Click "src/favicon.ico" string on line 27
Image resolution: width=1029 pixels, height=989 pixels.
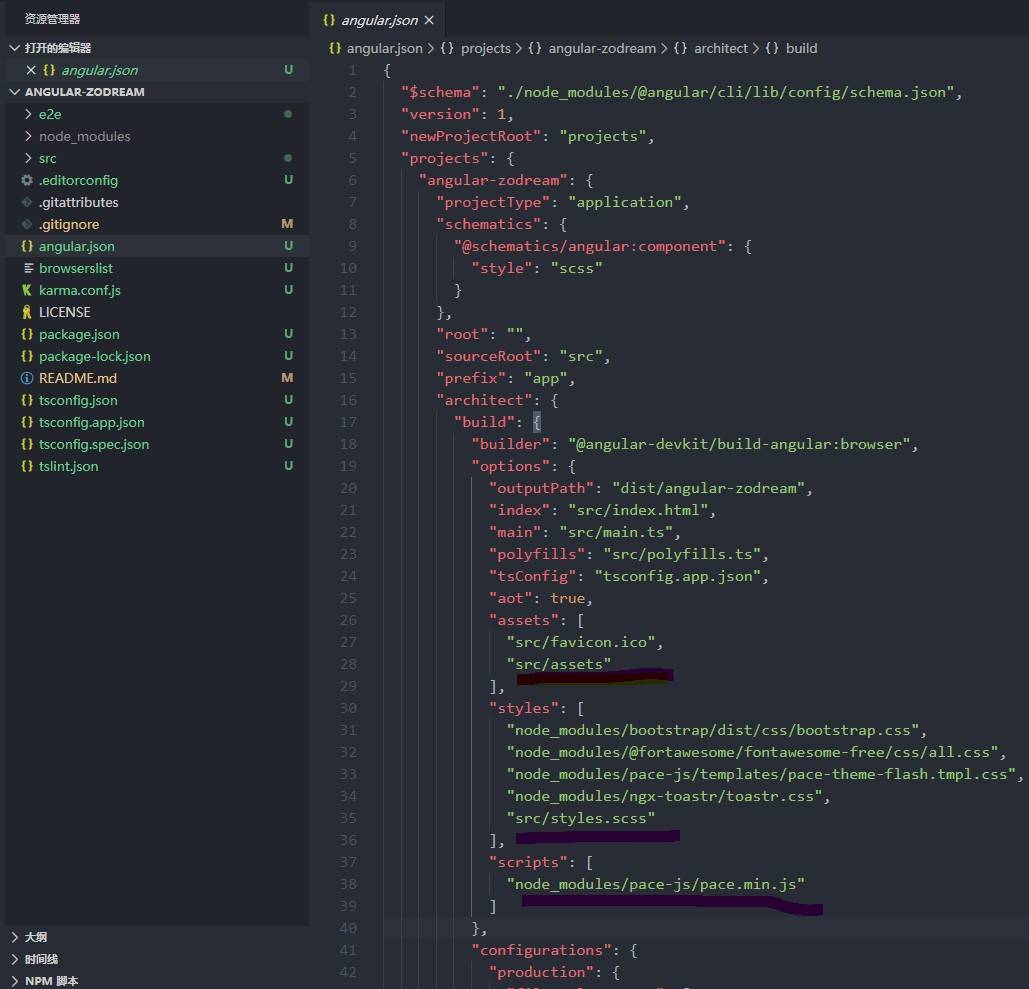[581, 642]
